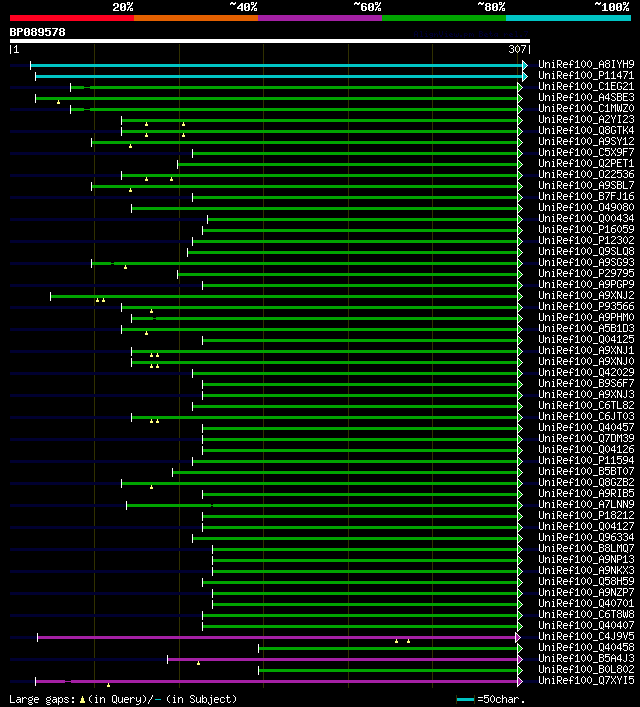Open the hit label UniRef100_P12302

pos(586,240)
